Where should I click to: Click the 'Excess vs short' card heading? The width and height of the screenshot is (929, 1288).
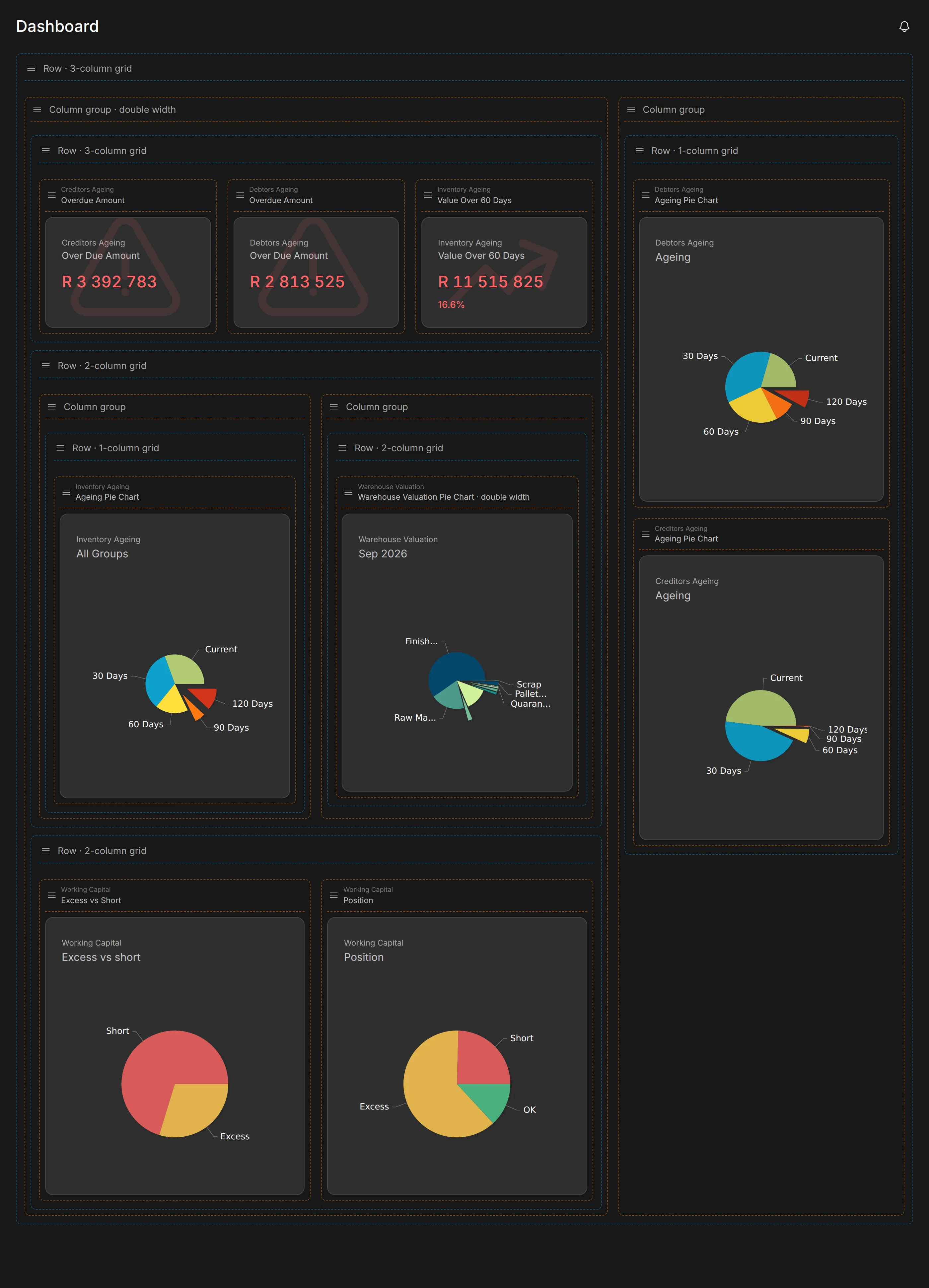pyautogui.click(x=101, y=958)
